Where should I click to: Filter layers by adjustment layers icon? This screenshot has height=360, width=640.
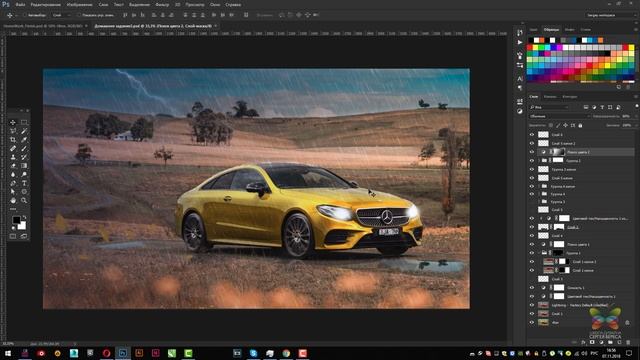[594, 107]
